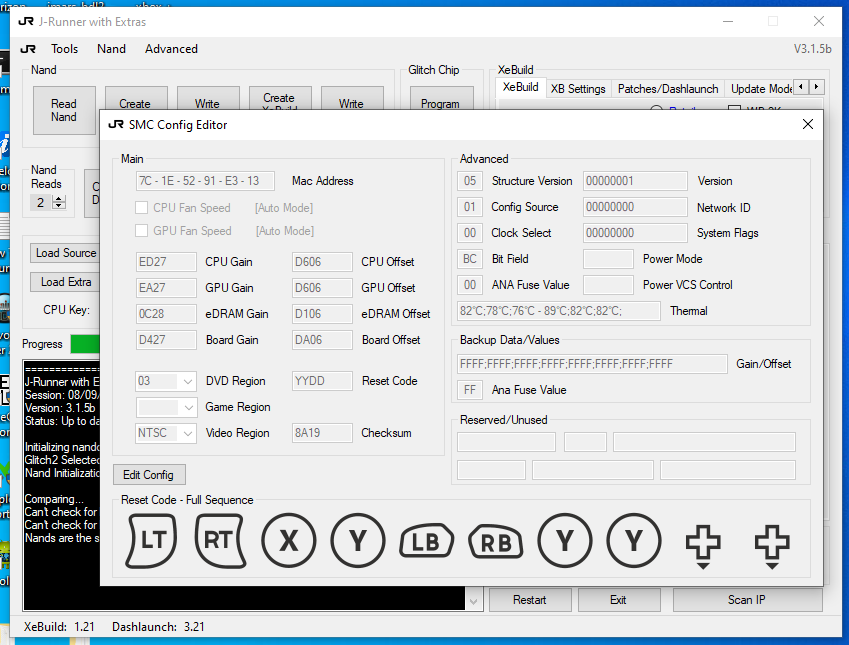The width and height of the screenshot is (849, 645).
Task: Click the JR logo in J-Runner menu bar
Action: point(28,49)
